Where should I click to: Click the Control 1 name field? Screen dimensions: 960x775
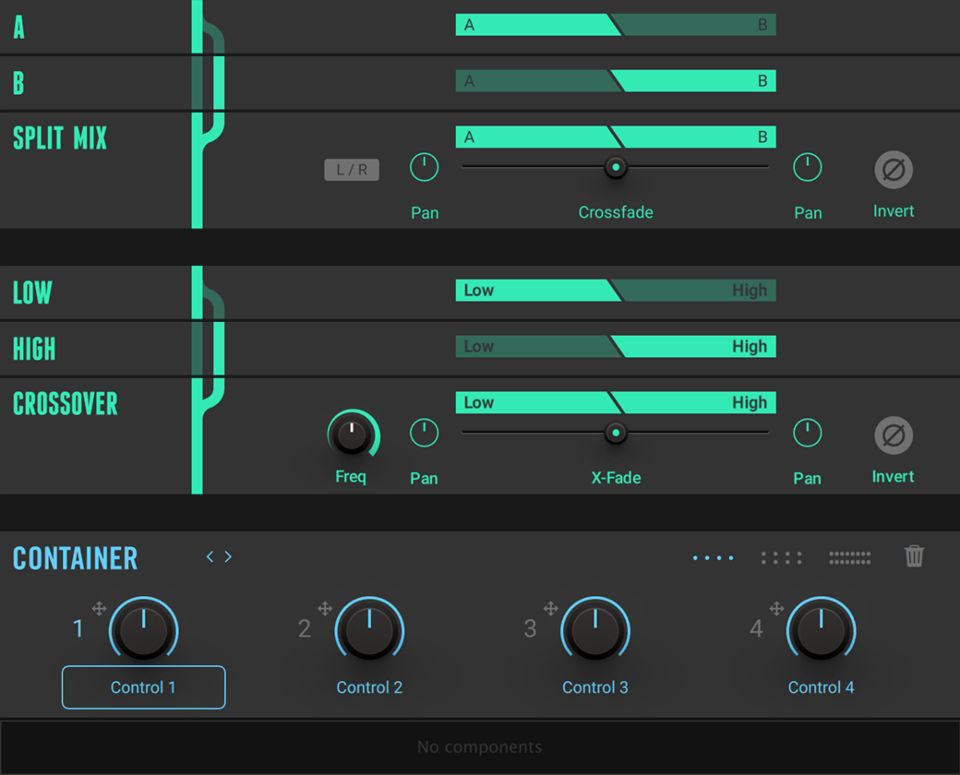(x=143, y=687)
